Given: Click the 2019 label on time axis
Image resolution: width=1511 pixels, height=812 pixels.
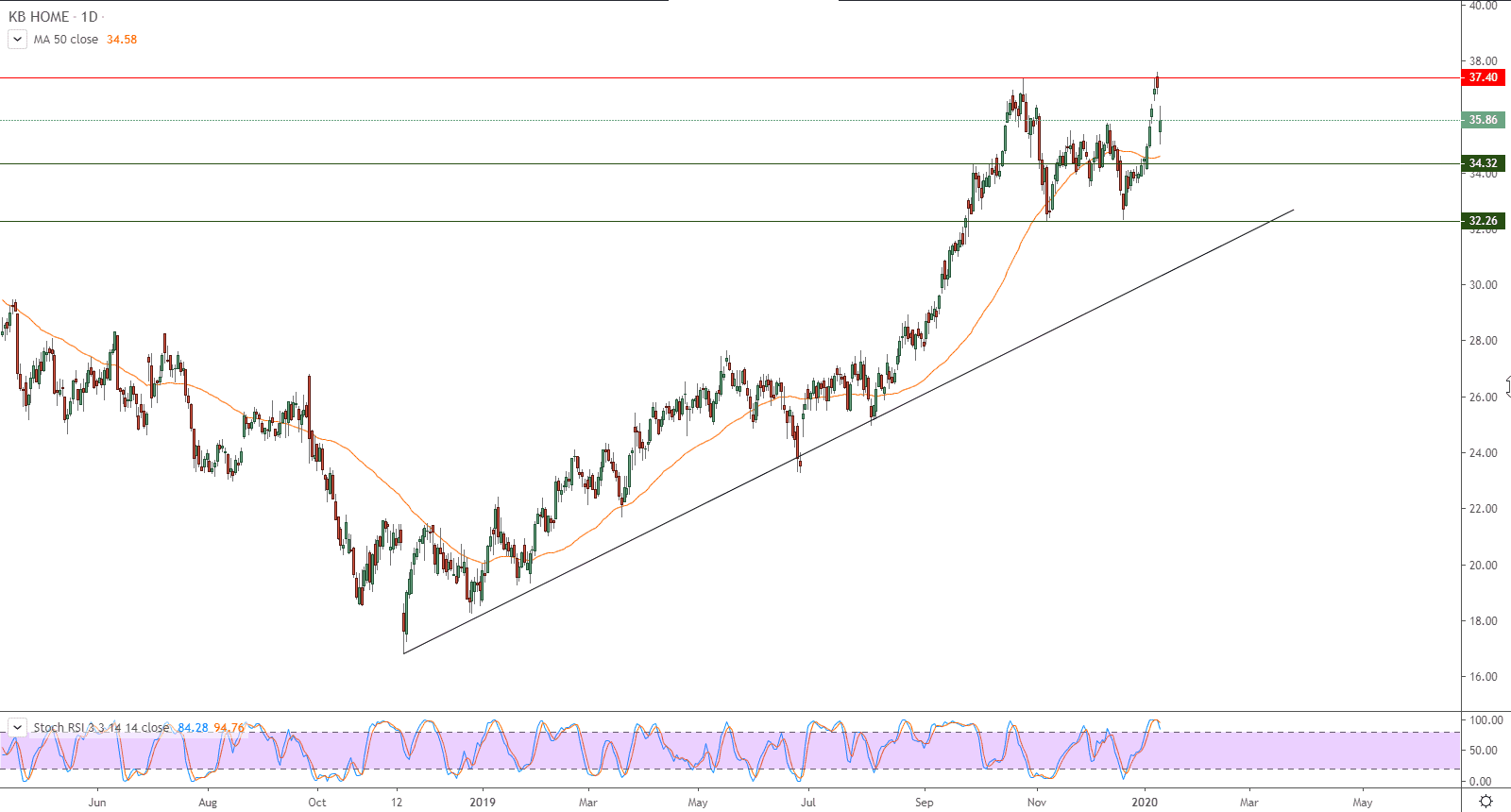Looking at the screenshot, I should 483,803.
